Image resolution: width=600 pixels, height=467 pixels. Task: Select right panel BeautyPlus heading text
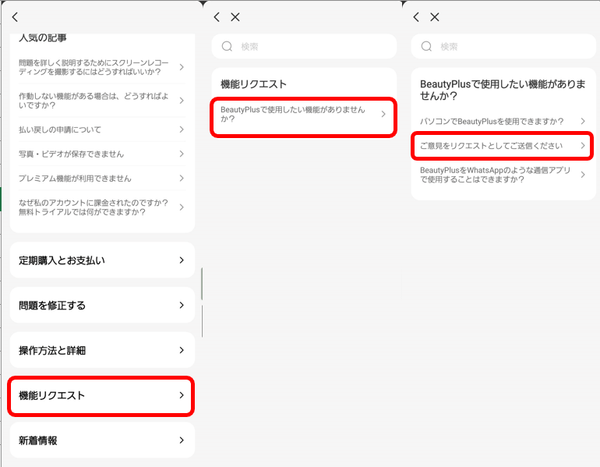click(502, 90)
